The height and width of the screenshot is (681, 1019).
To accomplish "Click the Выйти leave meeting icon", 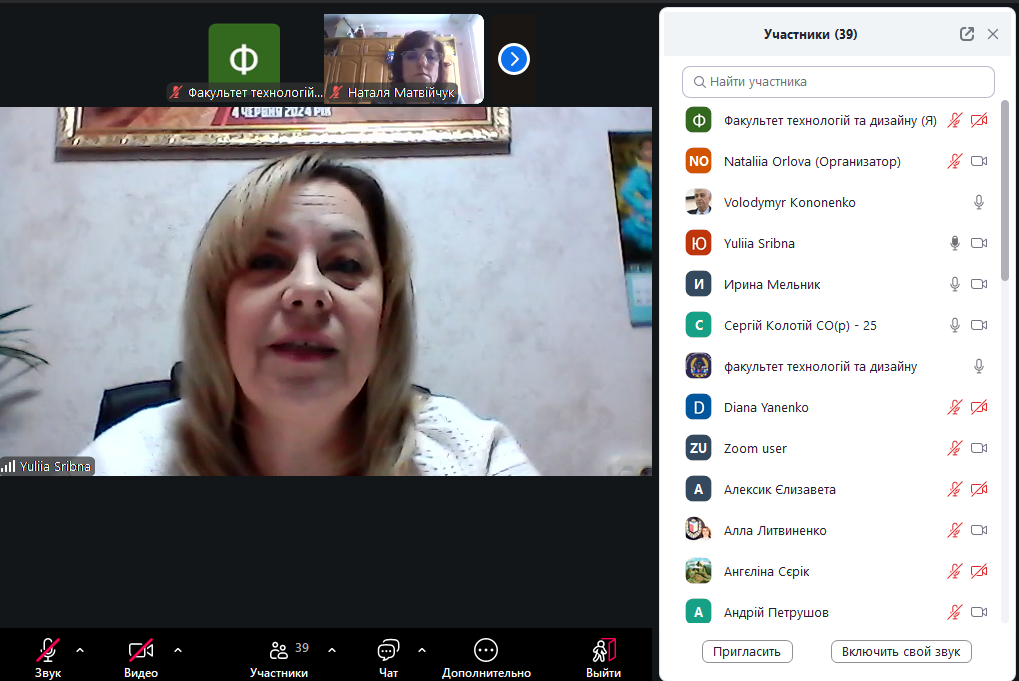I will 603,651.
